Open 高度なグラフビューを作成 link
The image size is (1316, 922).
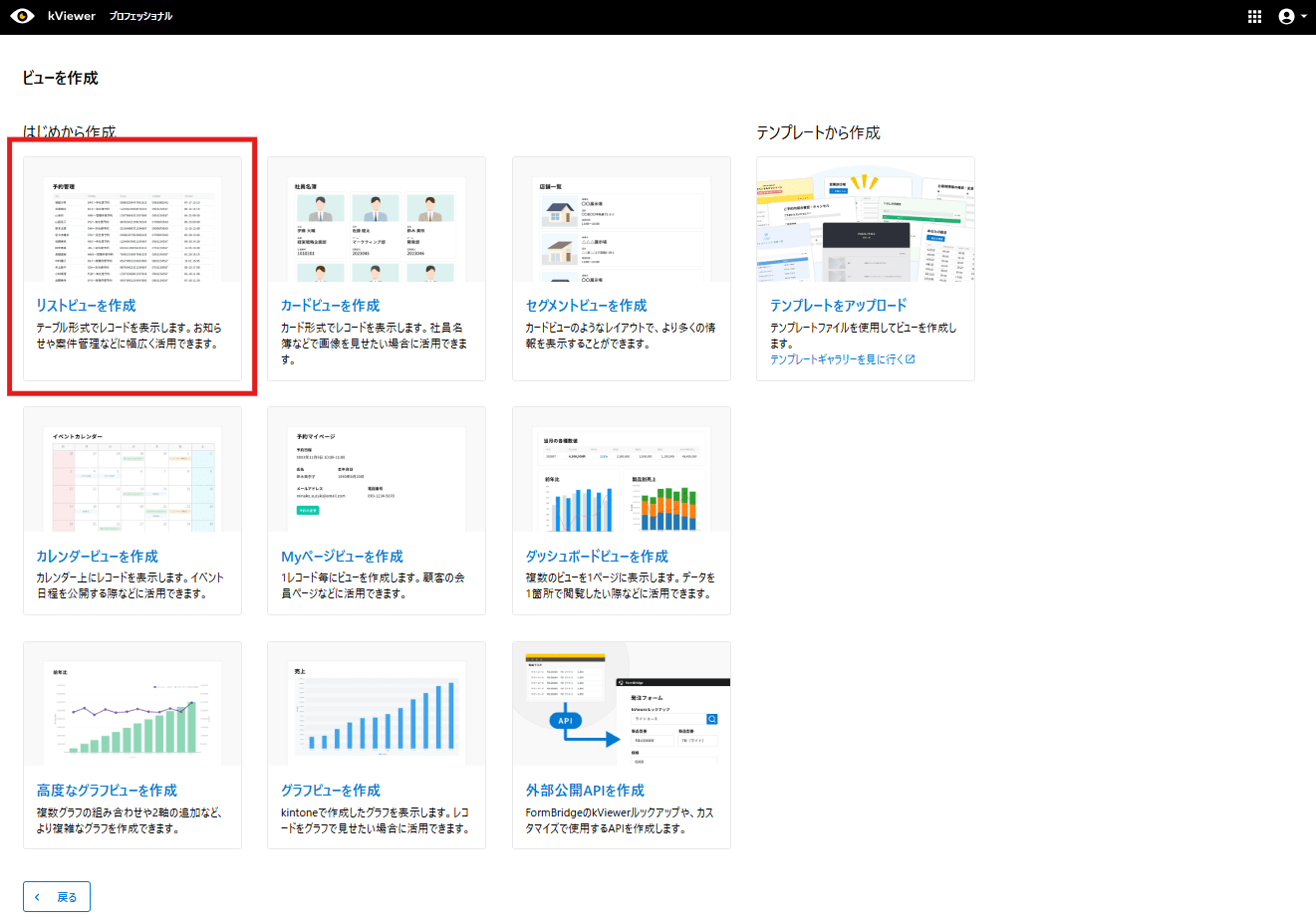[x=107, y=790]
